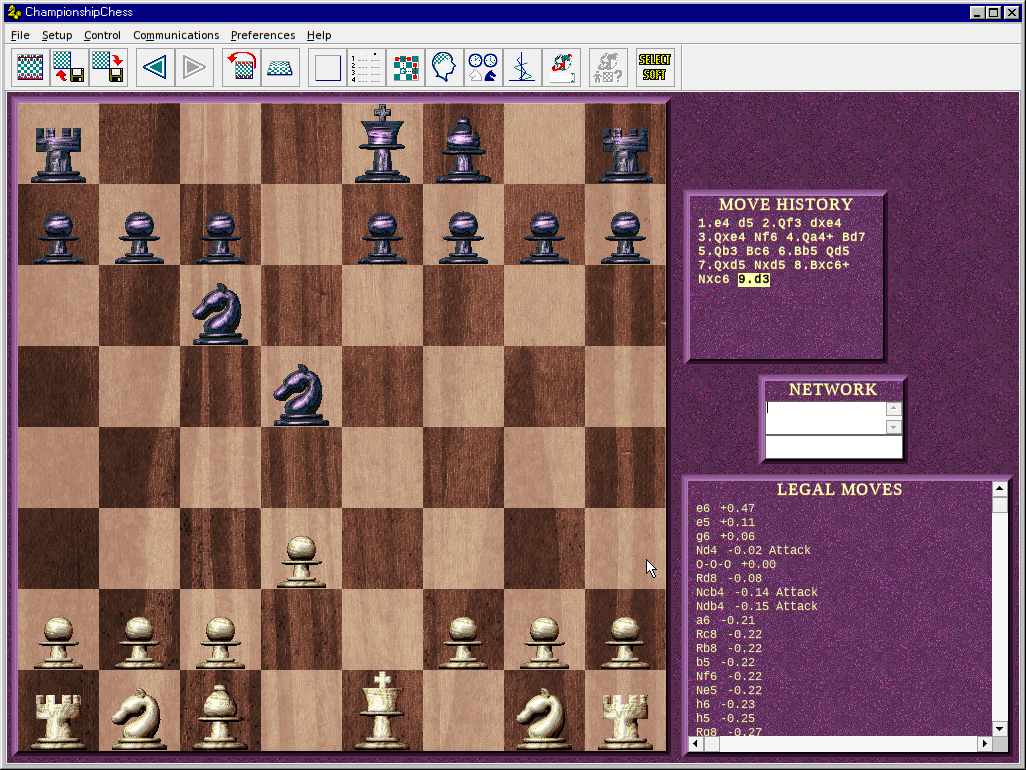Image resolution: width=1026 pixels, height=770 pixels.
Task: Toggle show computer thinking
Action: click(443, 66)
